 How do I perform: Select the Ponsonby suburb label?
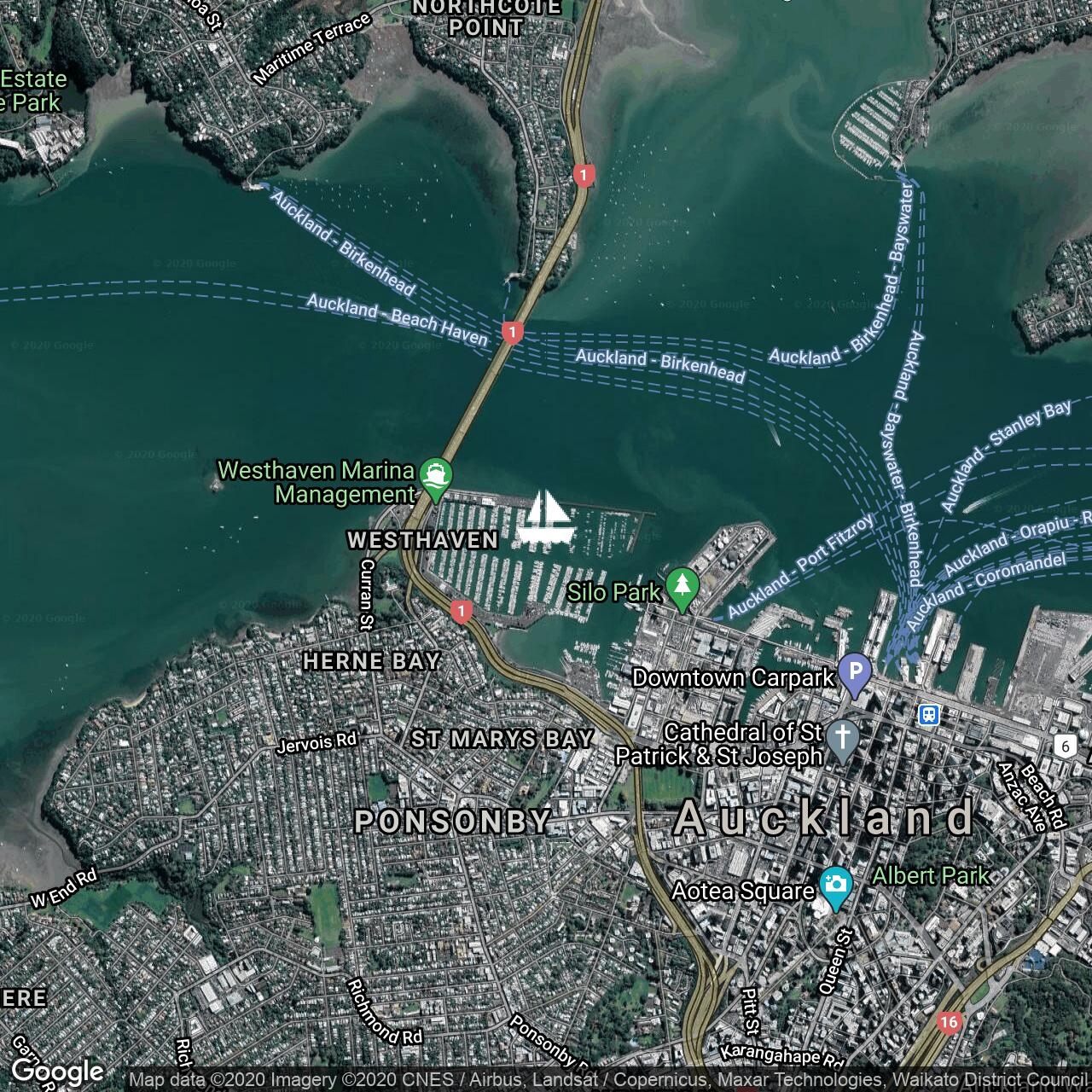tap(453, 821)
